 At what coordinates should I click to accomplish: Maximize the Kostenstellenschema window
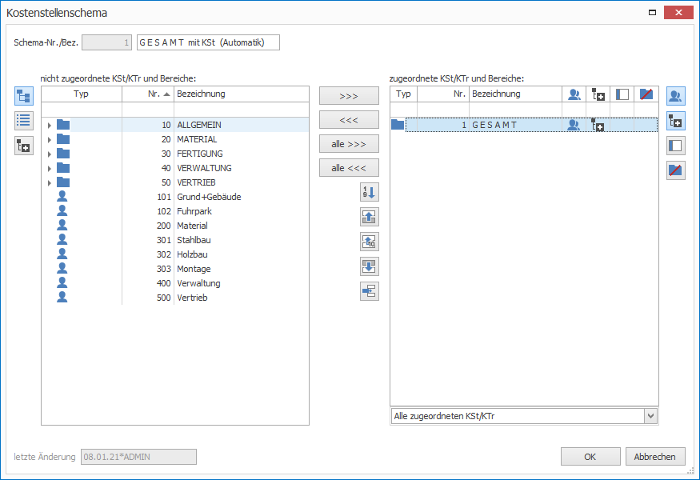[652, 13]
